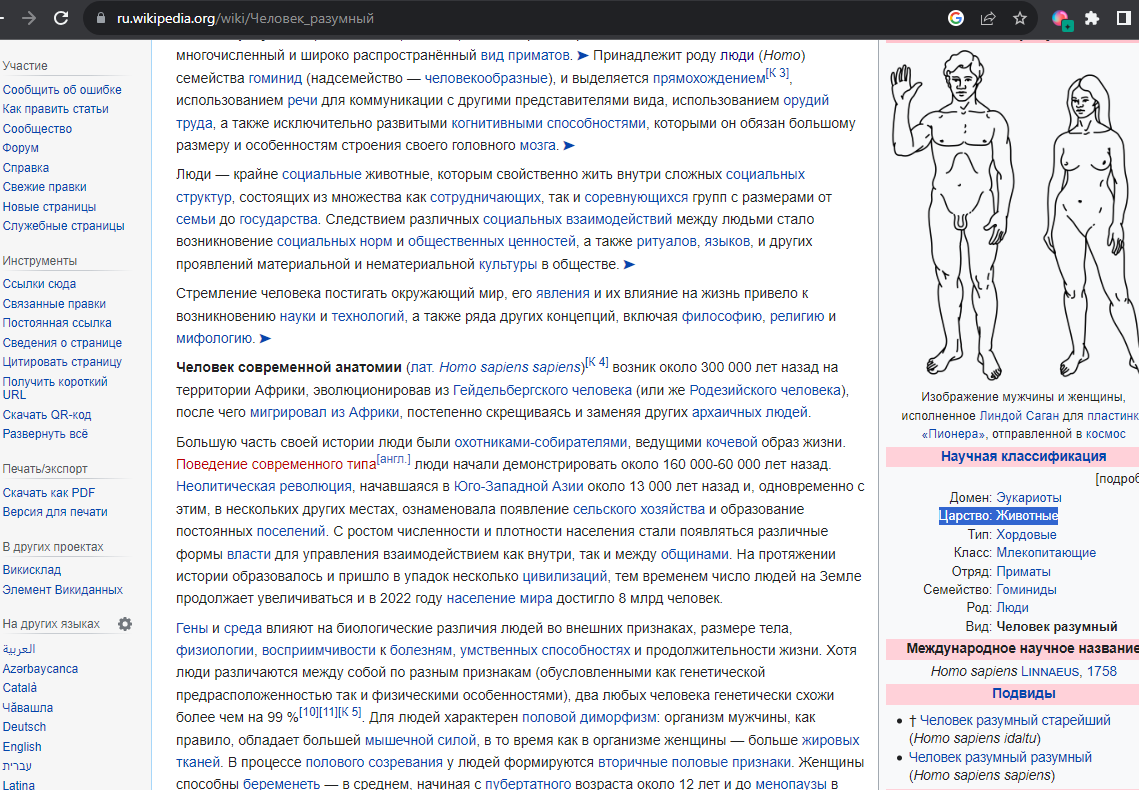Switch to the Azərbaycanca language version

(x=40, y=669)
